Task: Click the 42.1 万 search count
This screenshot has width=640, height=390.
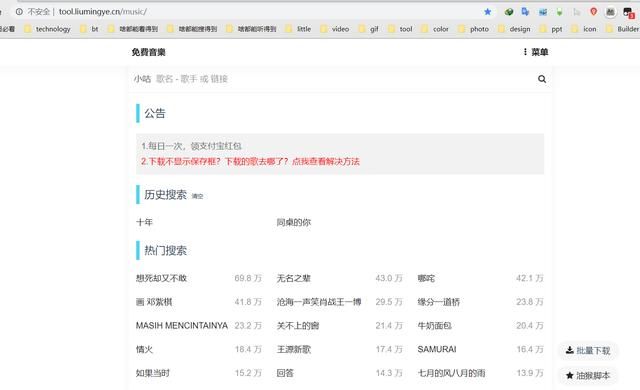Action: 530,278
